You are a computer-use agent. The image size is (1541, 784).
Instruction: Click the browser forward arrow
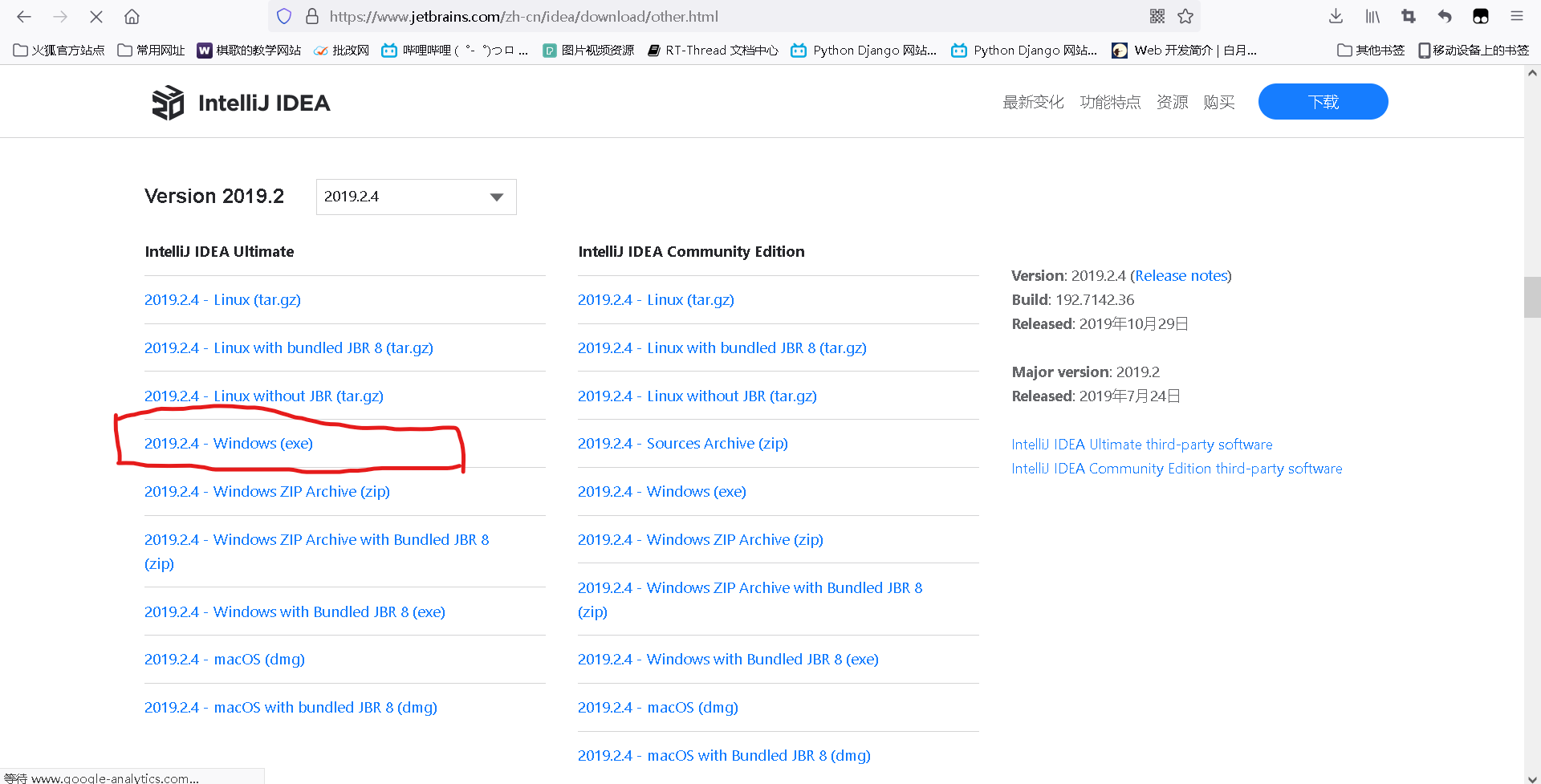60,16
